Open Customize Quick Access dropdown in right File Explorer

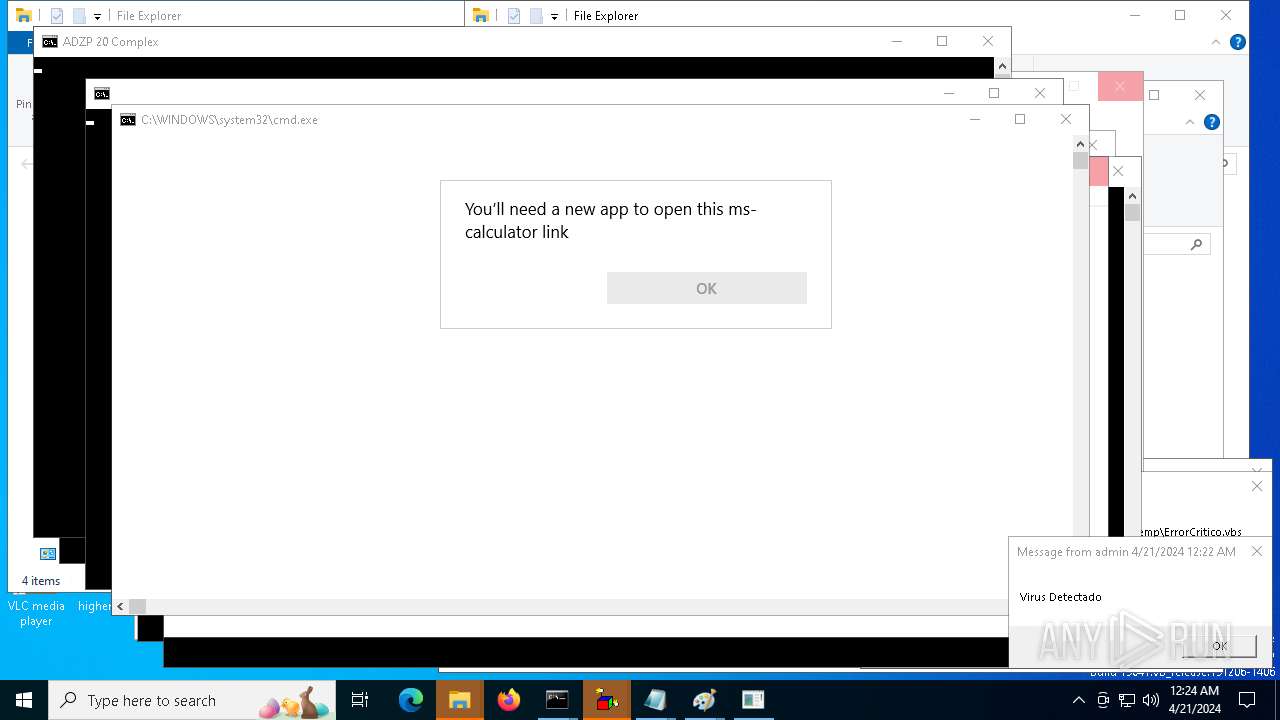pyautogui.click(x=554, y=17)
